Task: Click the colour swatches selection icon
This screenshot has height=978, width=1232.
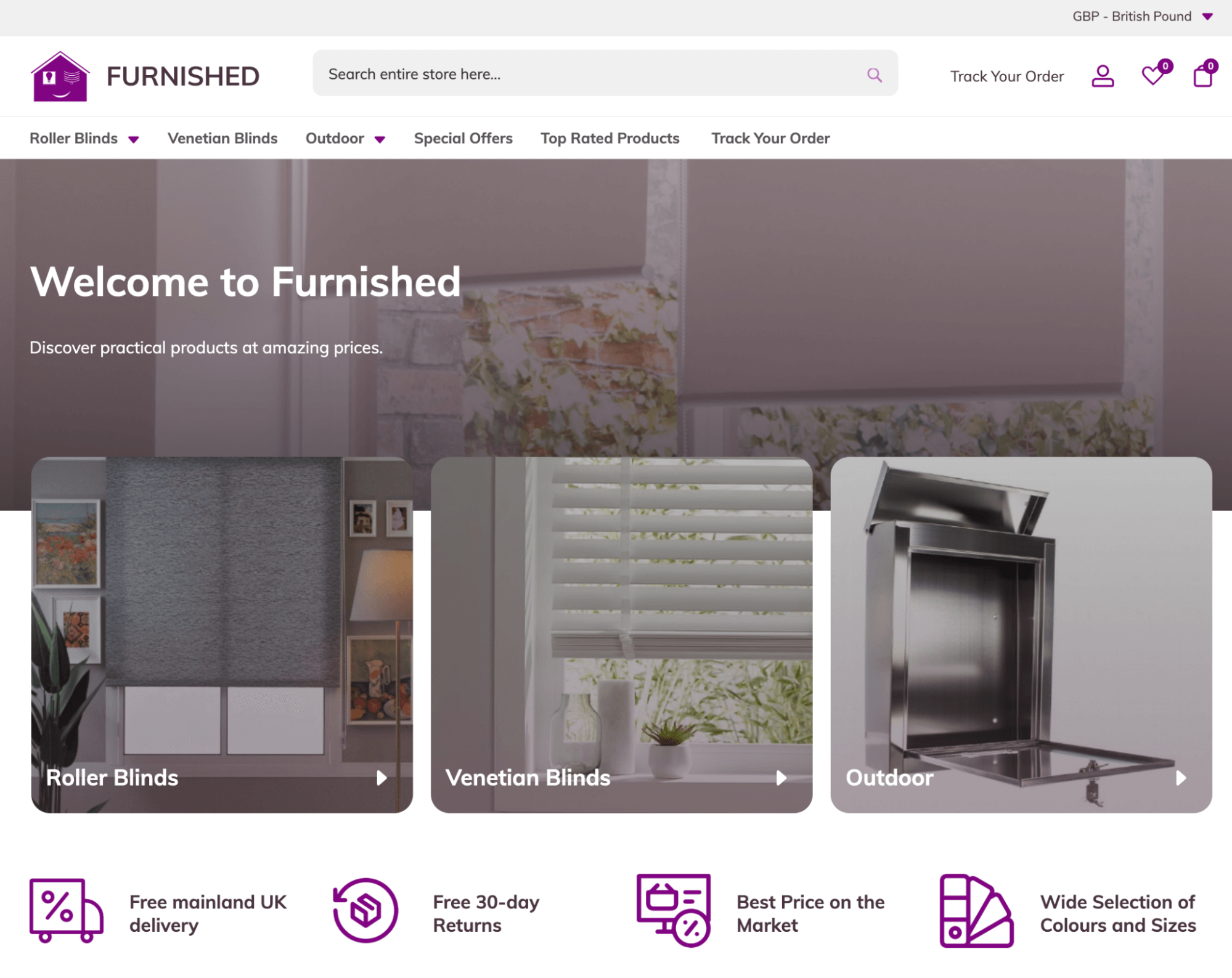Action: point(976,910)
